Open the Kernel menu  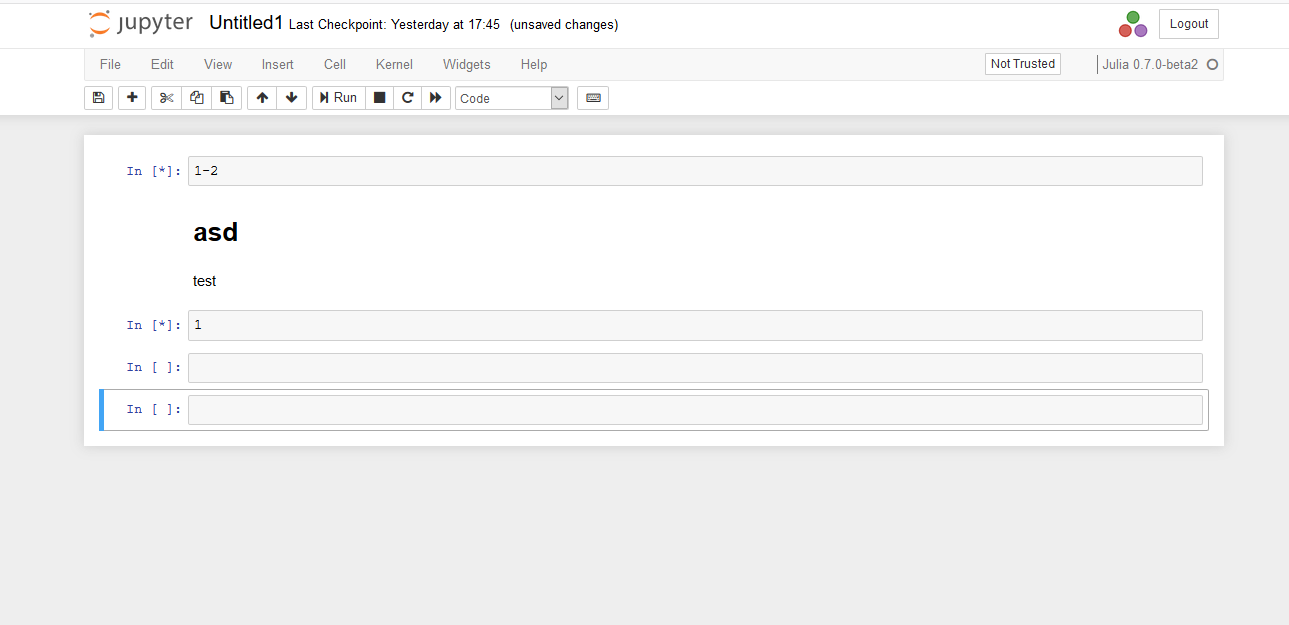pos(394,64)
